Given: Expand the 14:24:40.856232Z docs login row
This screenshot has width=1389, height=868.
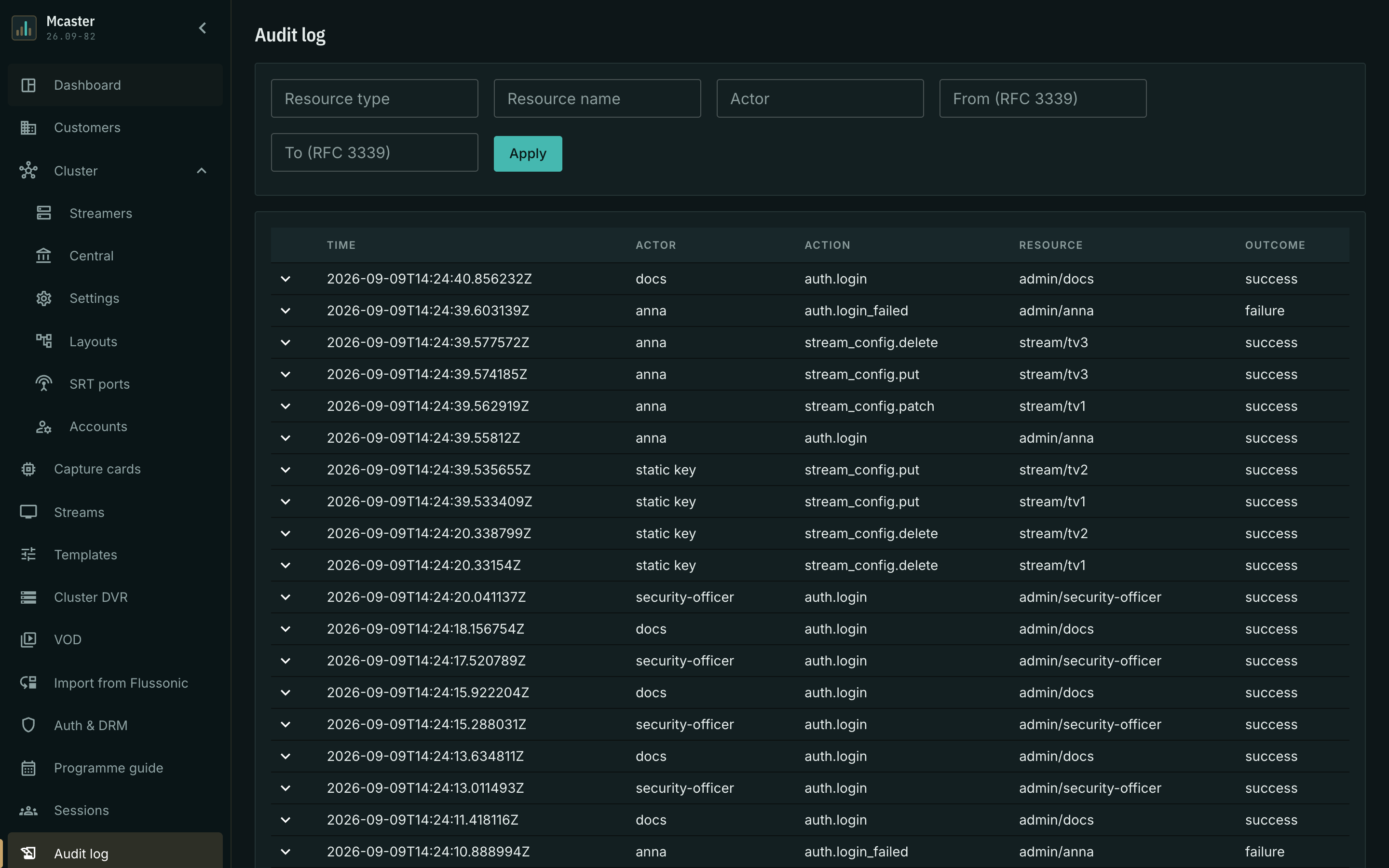Looking at the screenshot, I should 285,279.
